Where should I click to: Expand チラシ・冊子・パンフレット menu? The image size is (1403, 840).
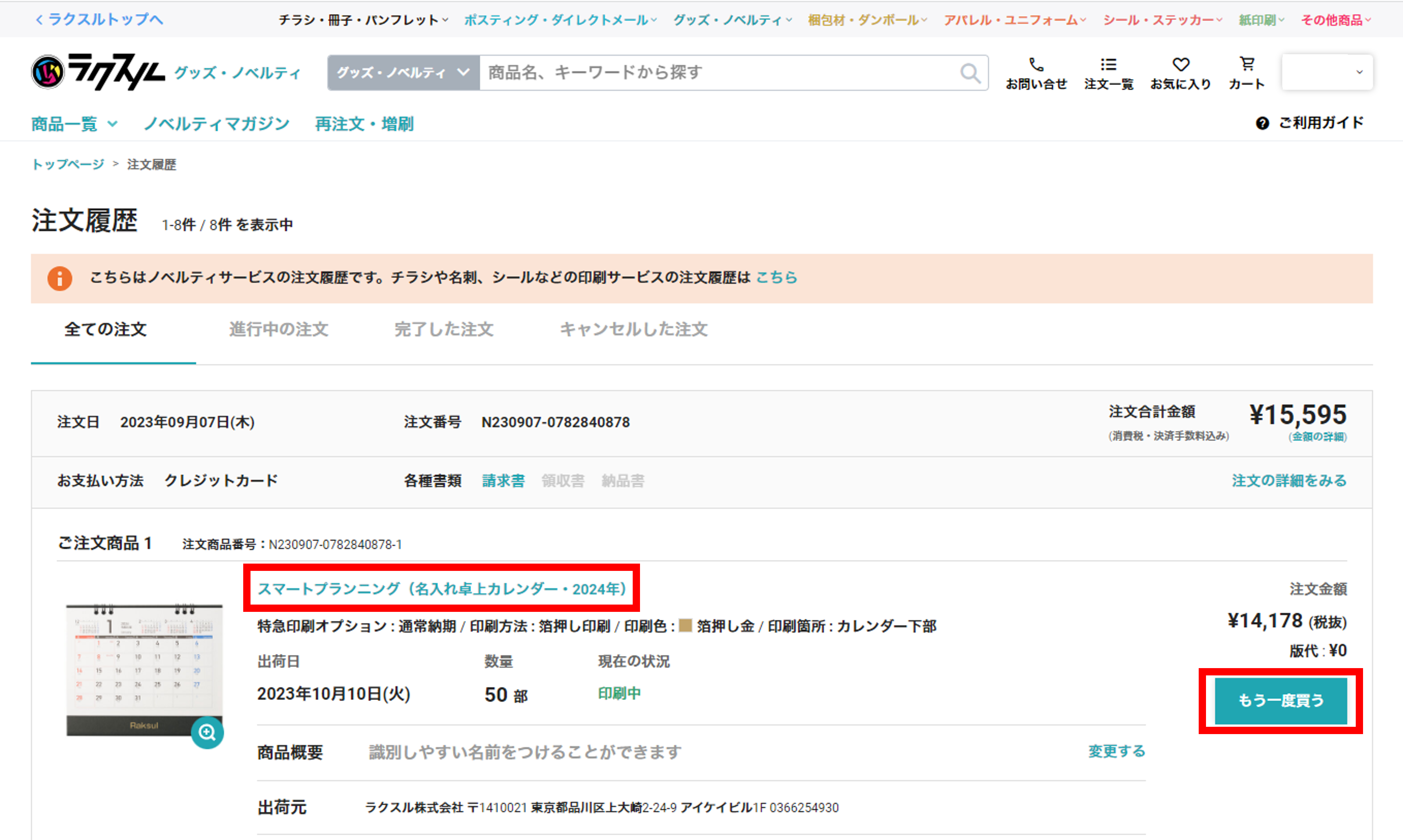363,20
